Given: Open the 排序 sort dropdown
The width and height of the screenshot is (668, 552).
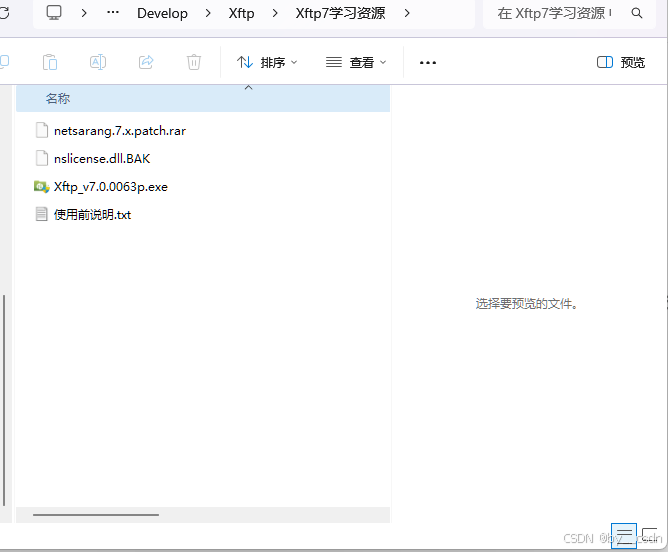Looking at the screenshot, I should (x=267, y=63).
